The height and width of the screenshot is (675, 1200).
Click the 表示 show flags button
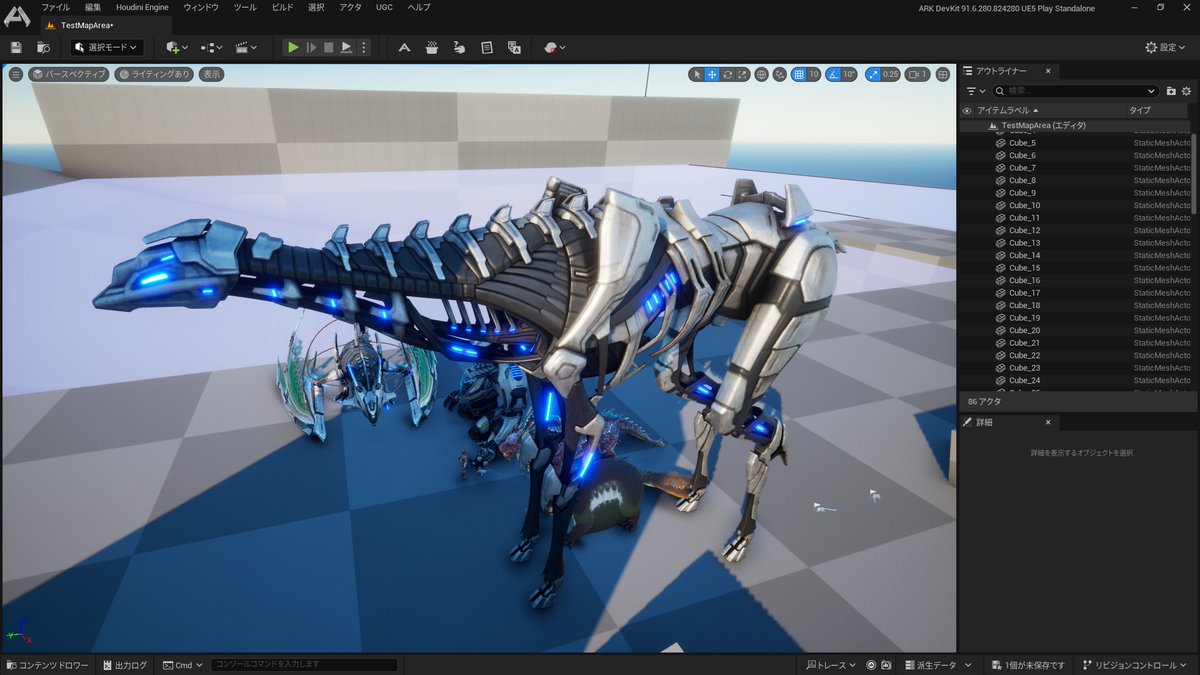click(211, 74)
